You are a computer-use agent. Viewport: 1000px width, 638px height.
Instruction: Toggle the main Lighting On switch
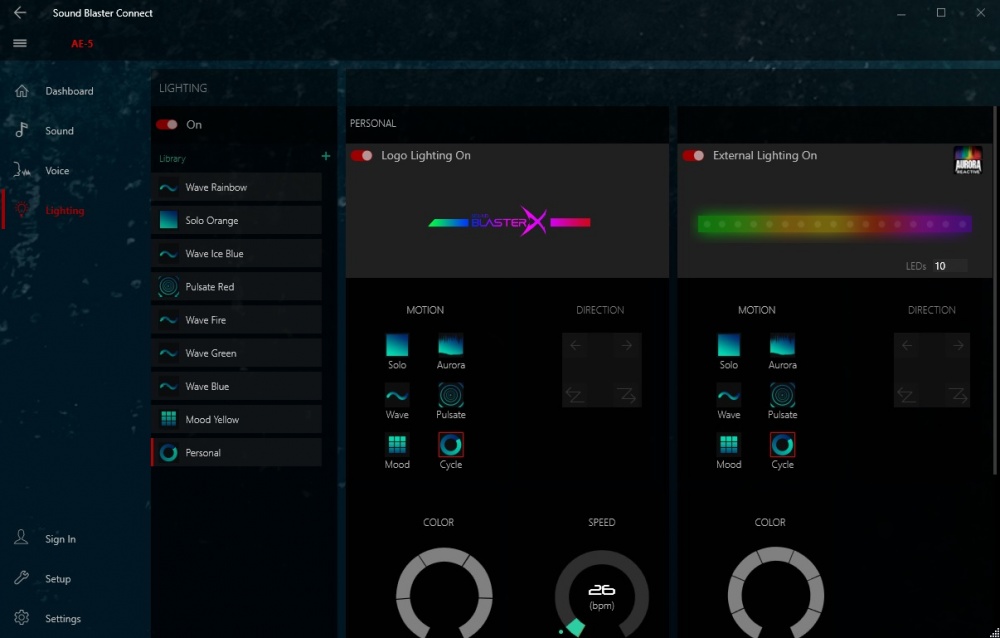[x=167, y=124]
